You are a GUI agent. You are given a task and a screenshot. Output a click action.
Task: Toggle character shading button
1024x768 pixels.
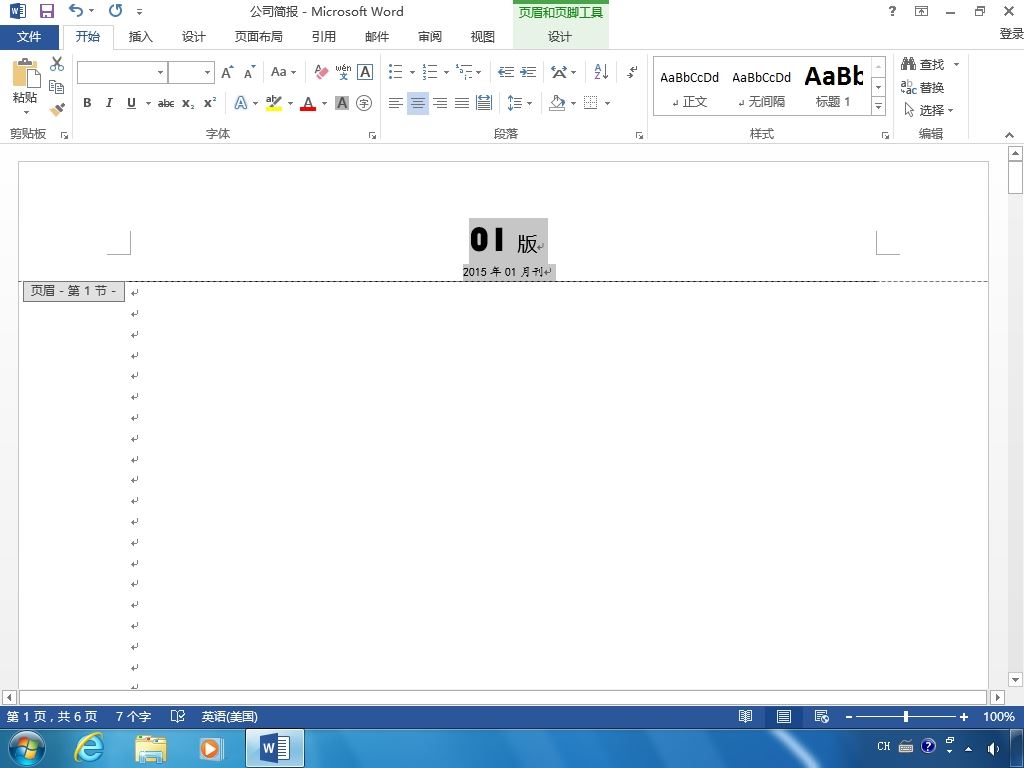click(342, 103)
